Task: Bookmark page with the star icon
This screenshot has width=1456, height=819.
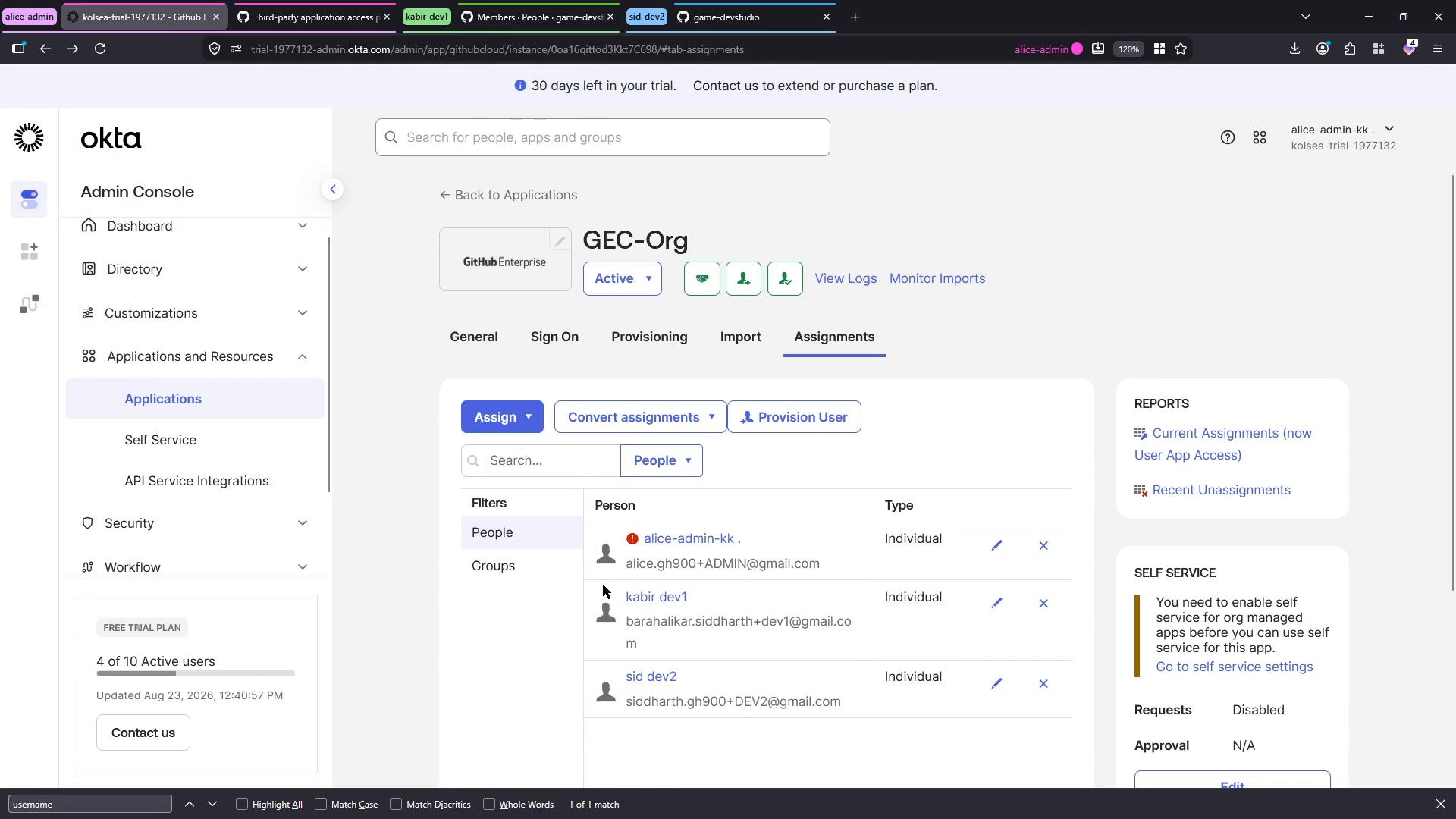Action: 1181,49
